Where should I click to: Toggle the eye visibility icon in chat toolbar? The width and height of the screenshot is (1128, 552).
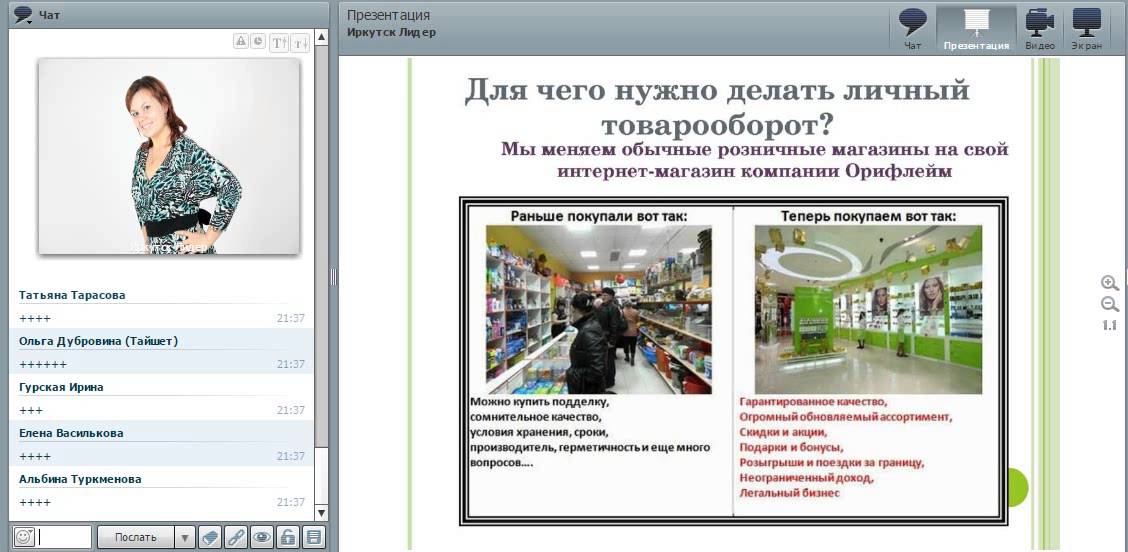[261, 537]
